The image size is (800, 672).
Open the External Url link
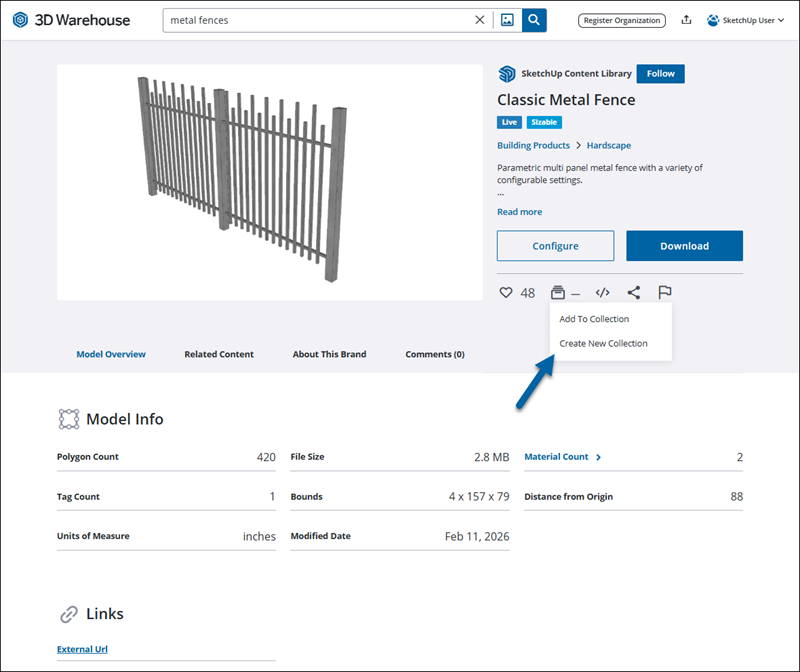click(82, 649)
